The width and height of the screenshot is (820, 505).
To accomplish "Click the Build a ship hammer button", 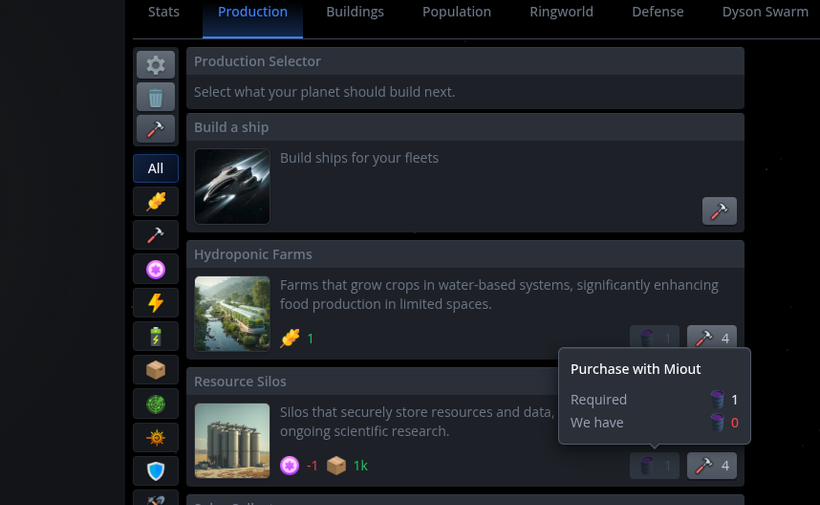I will [719, 211].
